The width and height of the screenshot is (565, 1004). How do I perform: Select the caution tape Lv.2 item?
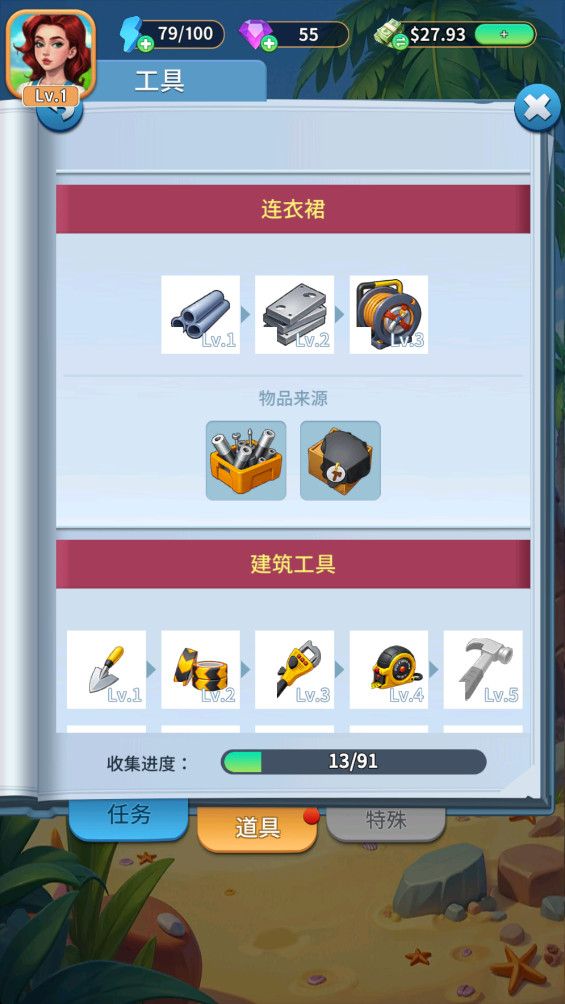201,670
